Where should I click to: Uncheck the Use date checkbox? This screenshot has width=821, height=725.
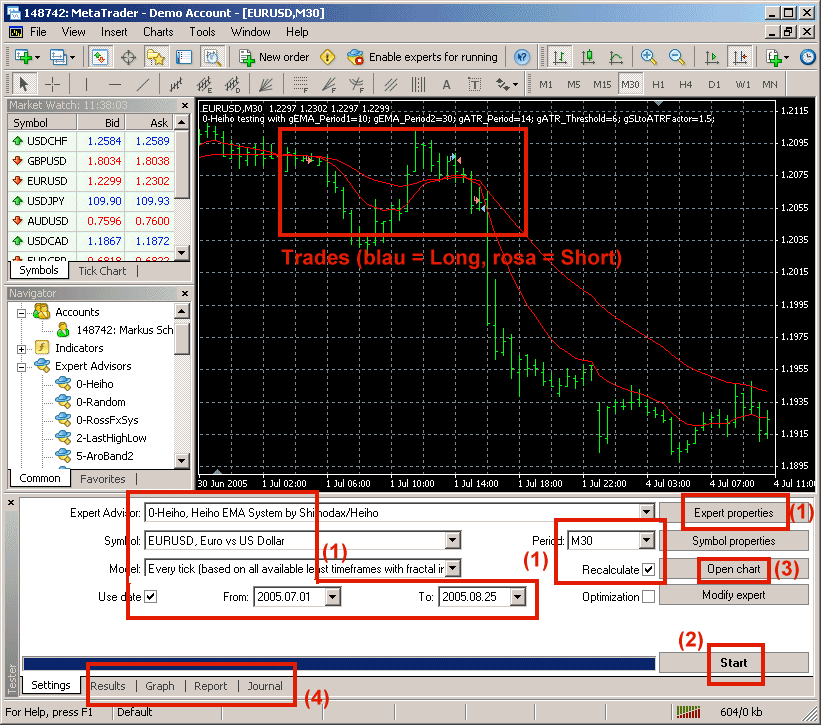[x=151, y=596]
